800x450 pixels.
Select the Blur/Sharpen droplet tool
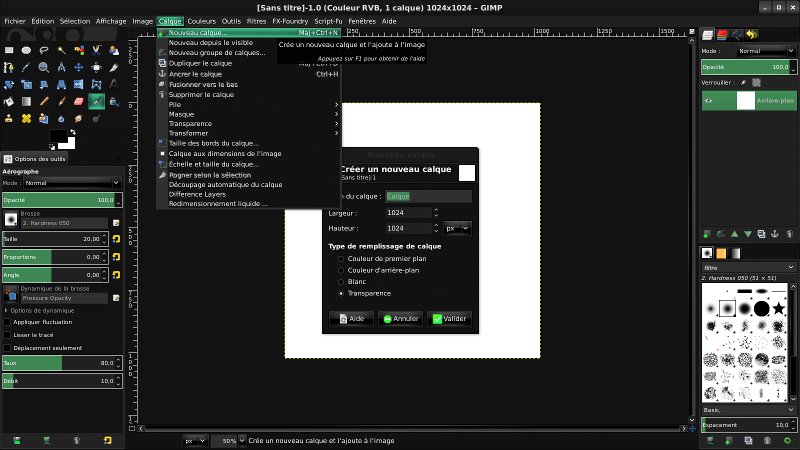click(61, 118)
